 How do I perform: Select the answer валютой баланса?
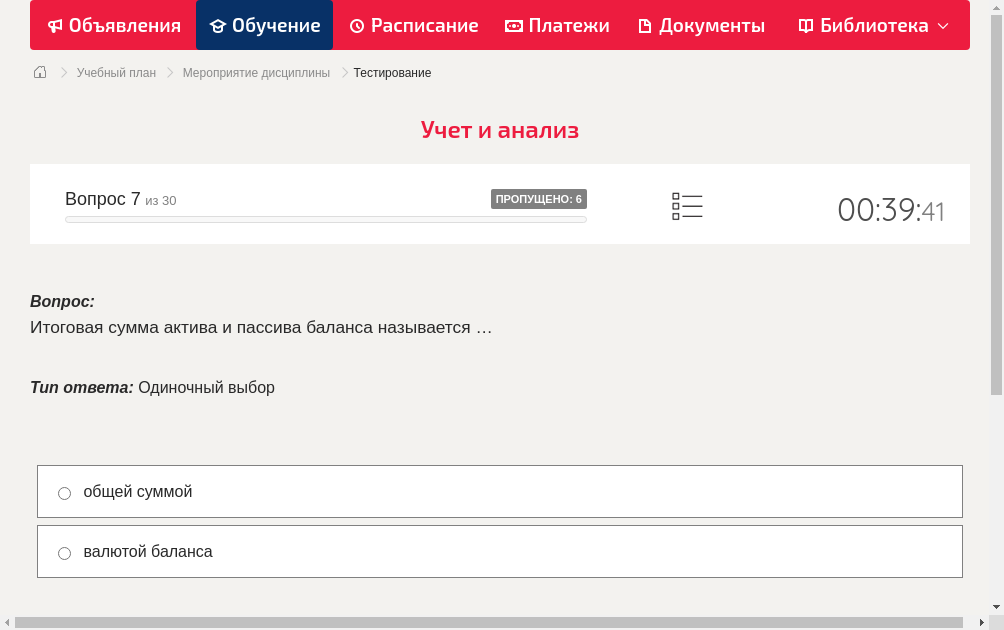point(149,551)
